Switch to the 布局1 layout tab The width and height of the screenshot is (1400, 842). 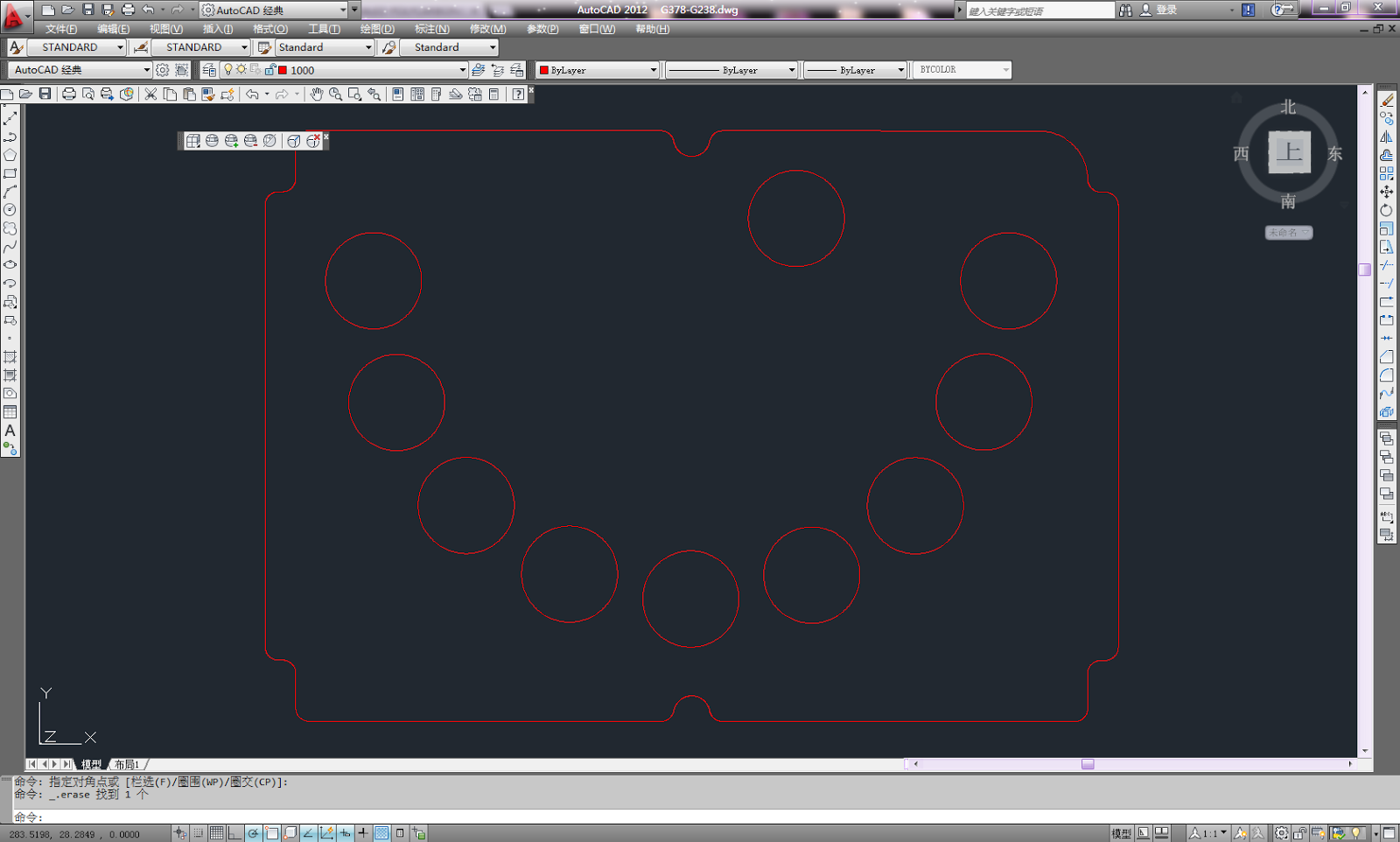click(128, 764)
